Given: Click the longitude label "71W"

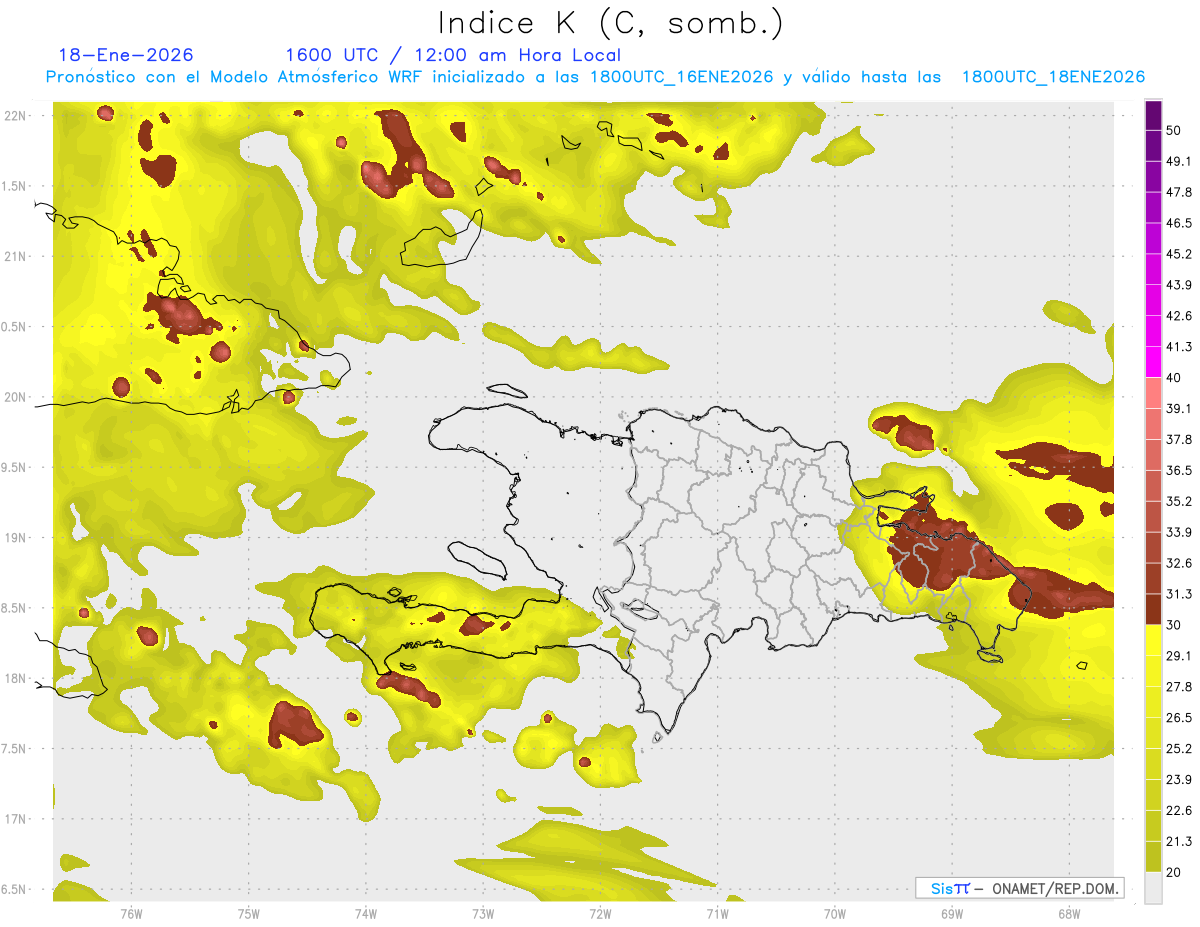Looking at the screenshot, I should 717,914.
